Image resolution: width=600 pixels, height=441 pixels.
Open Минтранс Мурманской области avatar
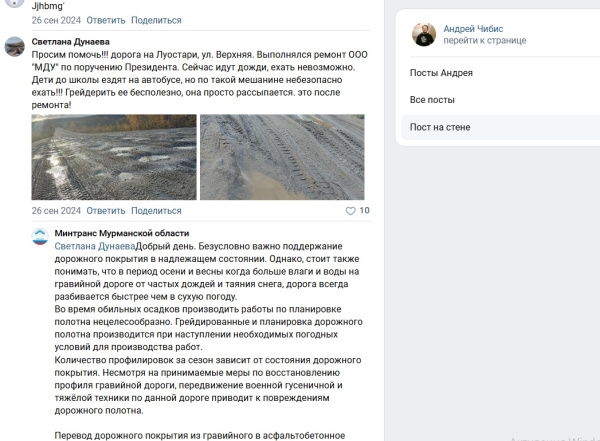click(x=40, y=236)
